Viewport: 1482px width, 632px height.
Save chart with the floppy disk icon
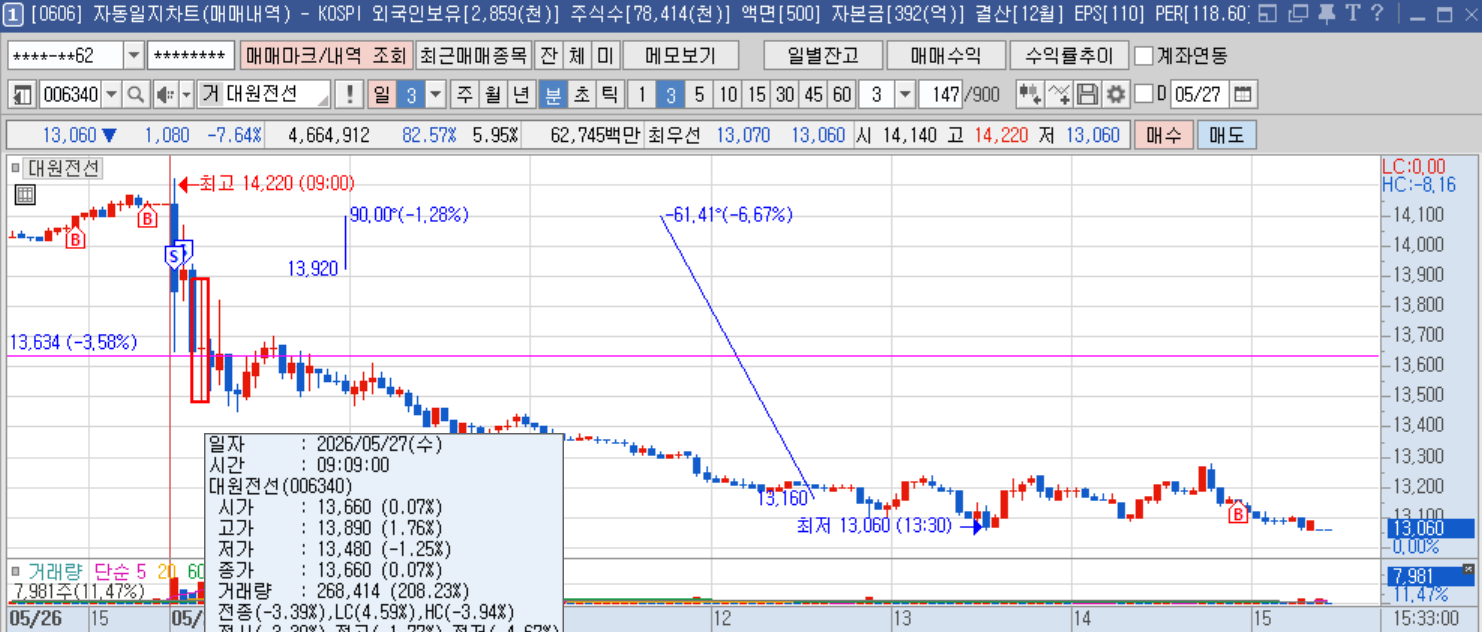[x=1087, y=95]
